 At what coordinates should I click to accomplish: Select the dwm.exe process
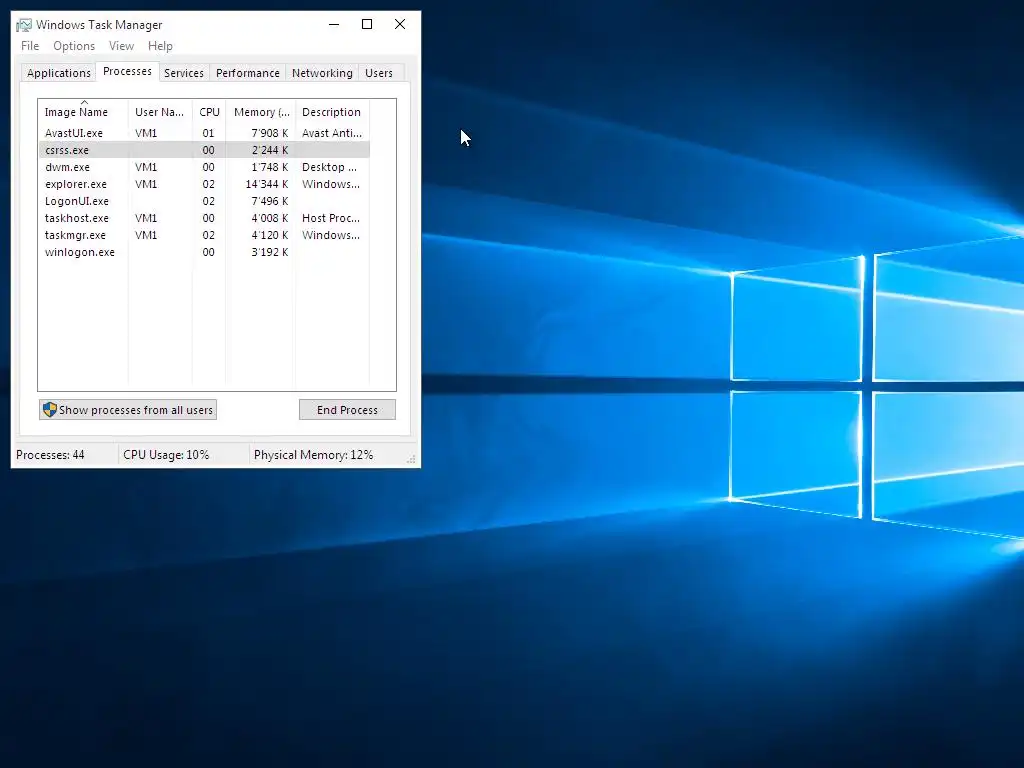tap(204, 167)
